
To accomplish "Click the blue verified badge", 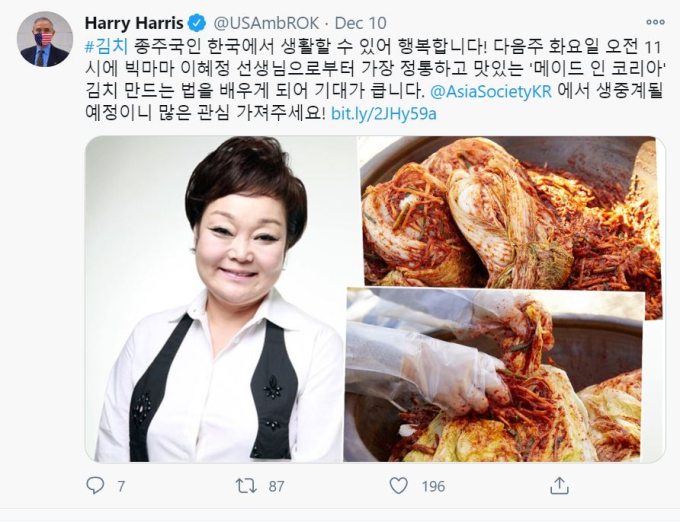I will [x=197, y=23].
